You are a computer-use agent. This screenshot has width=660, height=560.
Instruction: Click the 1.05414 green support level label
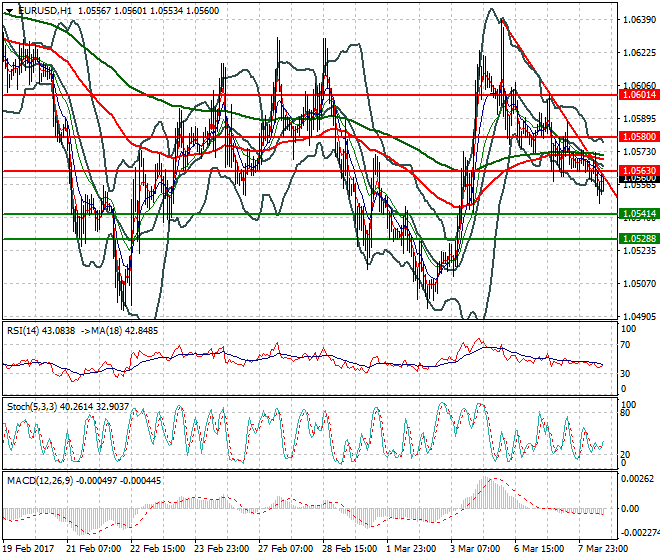pos(639,214)
